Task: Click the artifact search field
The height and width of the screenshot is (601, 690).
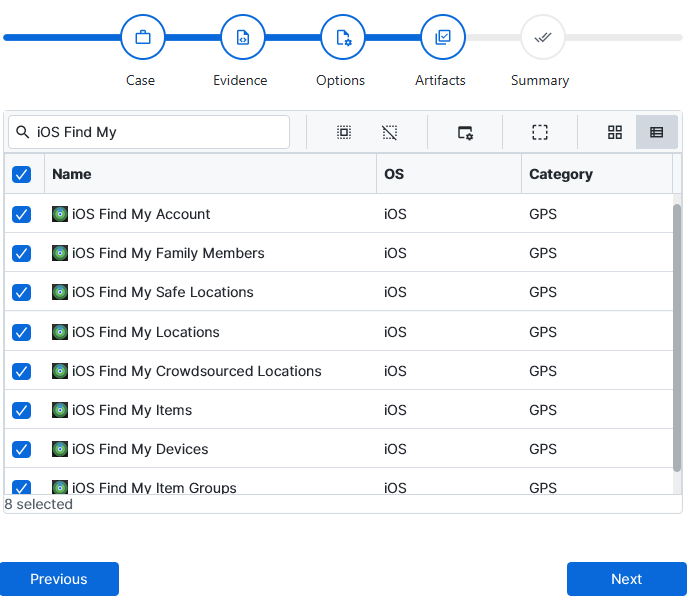Action: click(149, 132)
